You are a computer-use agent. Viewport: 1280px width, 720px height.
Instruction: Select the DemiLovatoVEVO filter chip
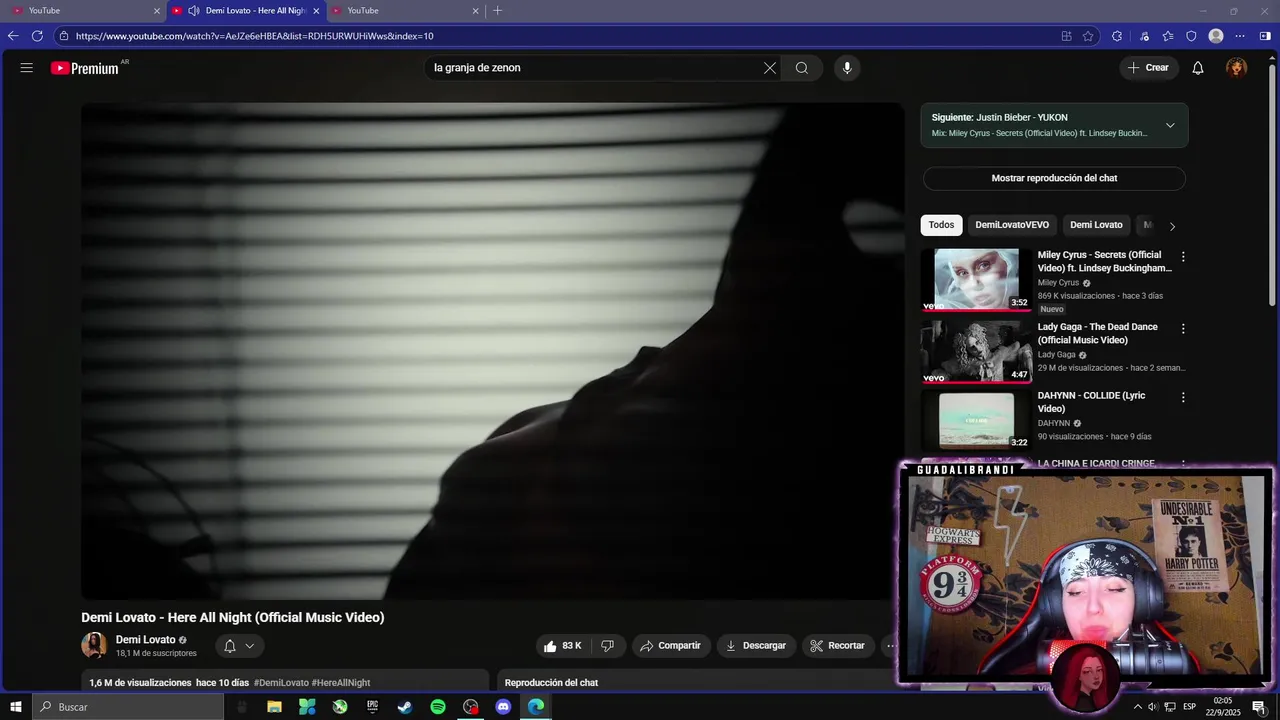point(1012,225)
